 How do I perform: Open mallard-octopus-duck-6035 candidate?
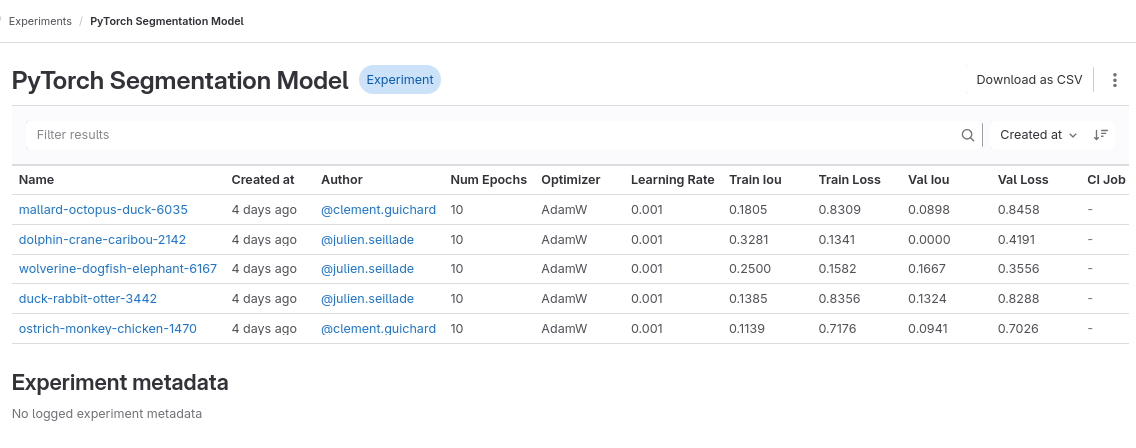tap(103, 210)
